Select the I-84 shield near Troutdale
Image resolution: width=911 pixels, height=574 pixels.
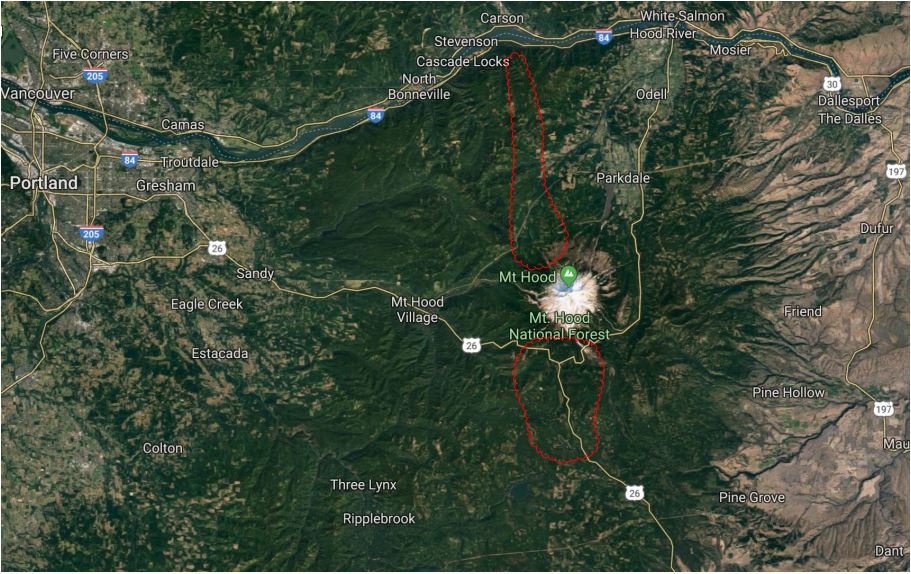pyautogui.click(x=130, y=160)
